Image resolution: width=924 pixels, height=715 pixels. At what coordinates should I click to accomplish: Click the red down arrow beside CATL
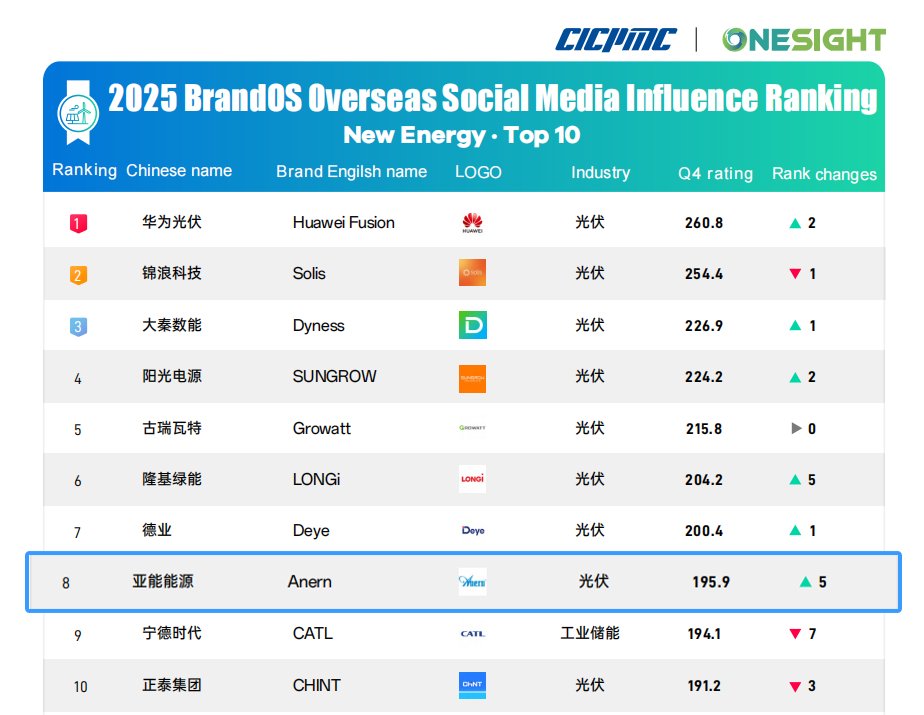click(795, 634)
